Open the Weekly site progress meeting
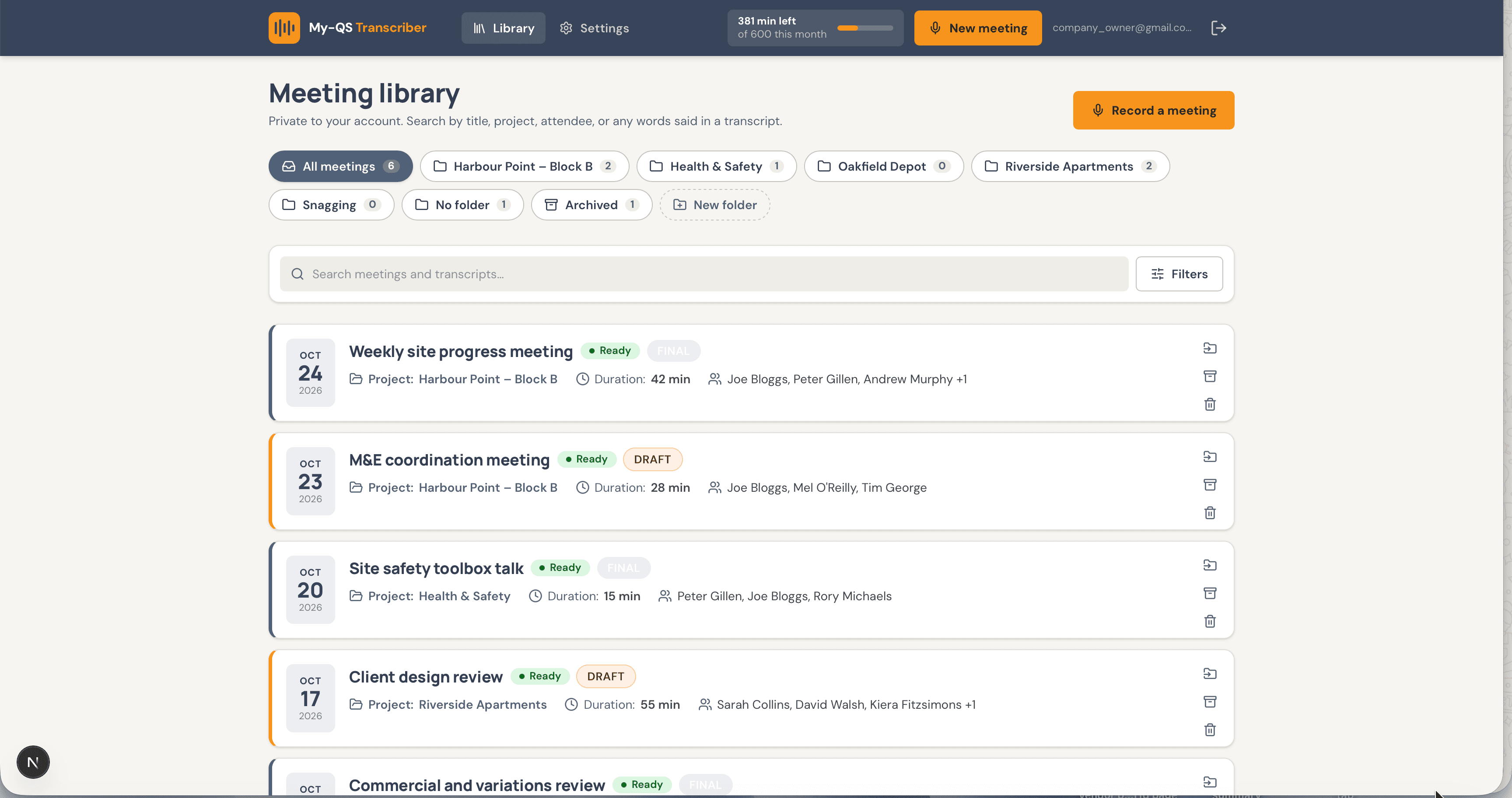This screenshot has height=798, width=1512. [461, 351]
